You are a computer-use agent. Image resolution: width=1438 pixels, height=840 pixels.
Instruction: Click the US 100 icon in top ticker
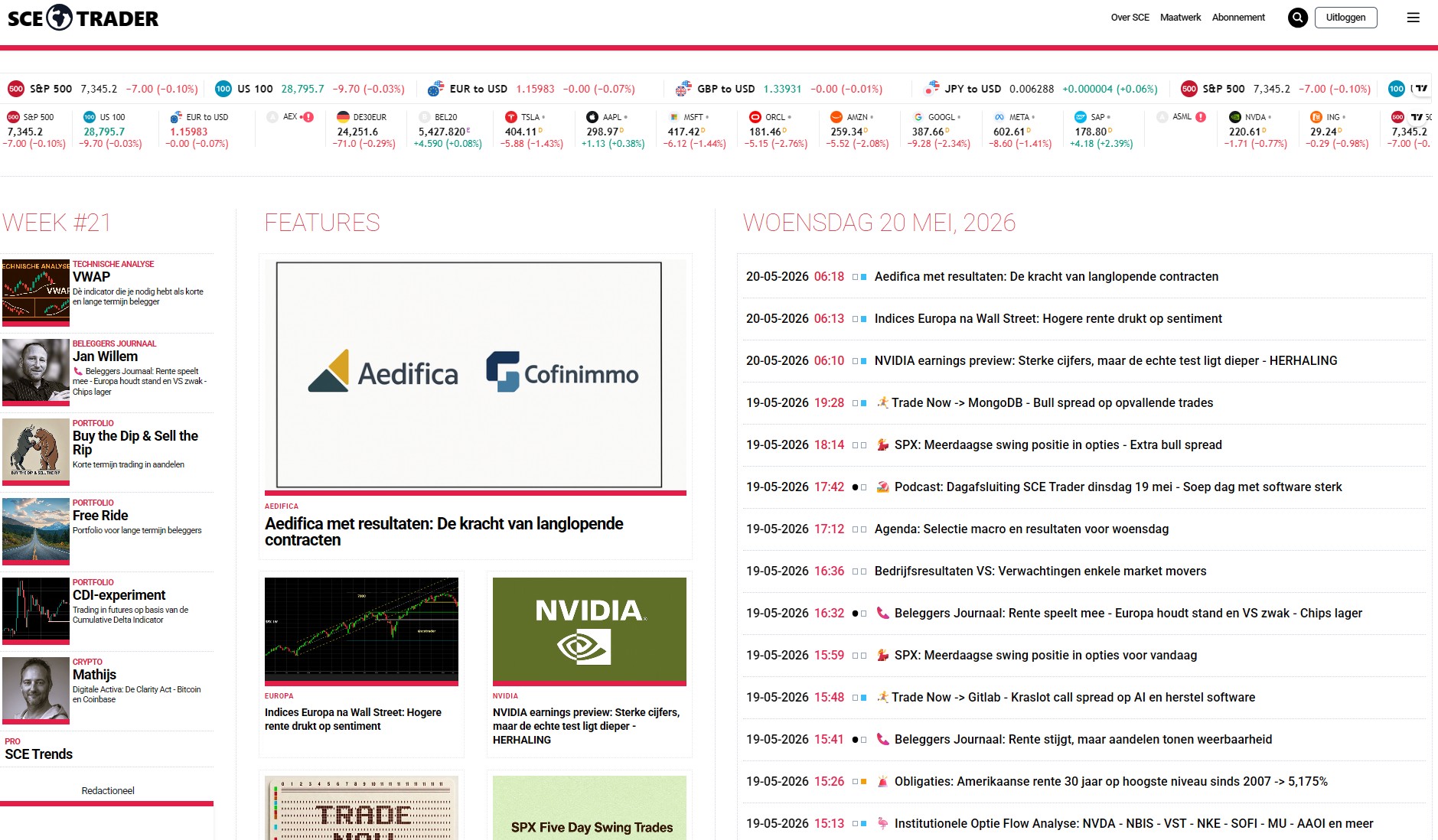223,89
